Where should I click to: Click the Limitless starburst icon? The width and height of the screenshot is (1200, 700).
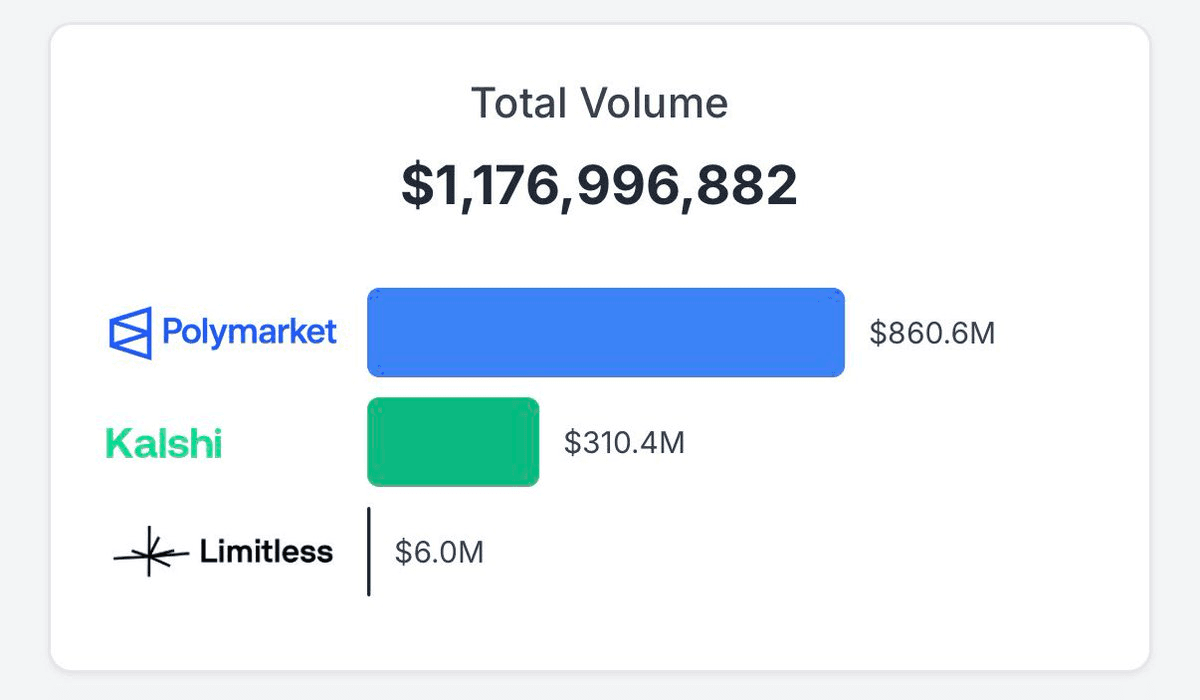click(150, 552)
